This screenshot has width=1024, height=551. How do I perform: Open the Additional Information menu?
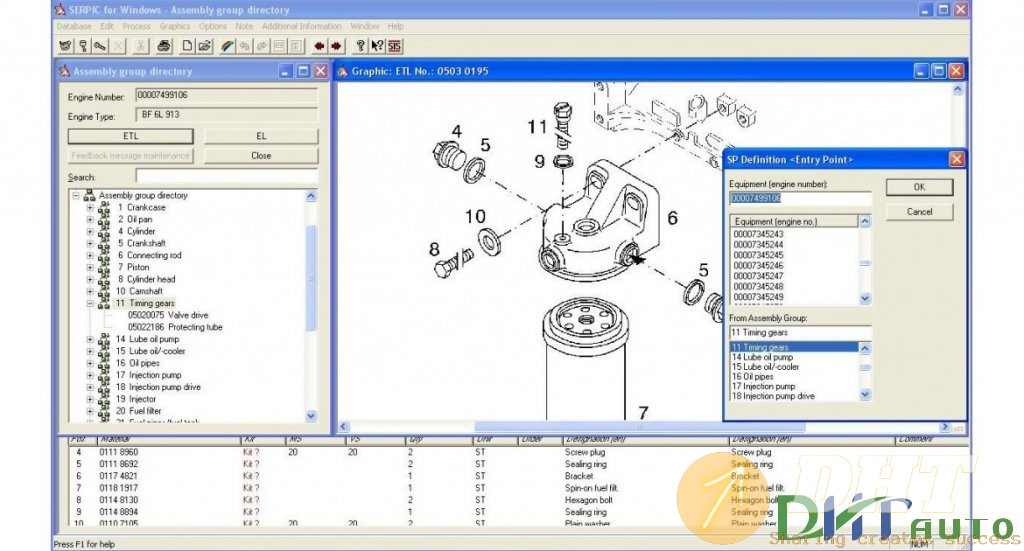302,26
